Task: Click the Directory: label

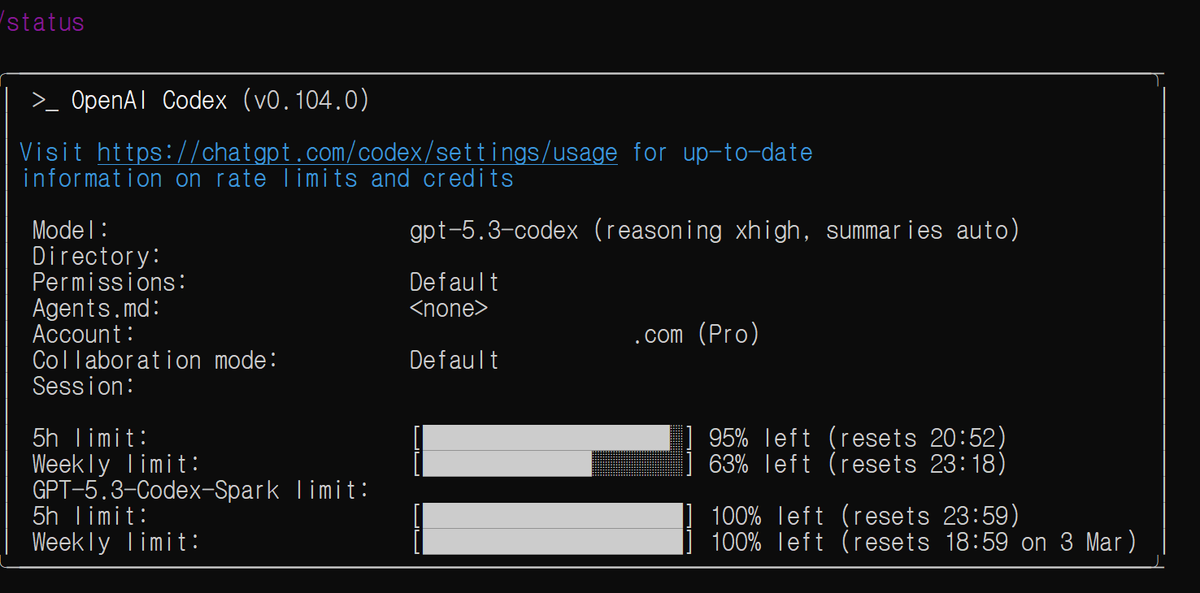Action: tap(96, 257)
